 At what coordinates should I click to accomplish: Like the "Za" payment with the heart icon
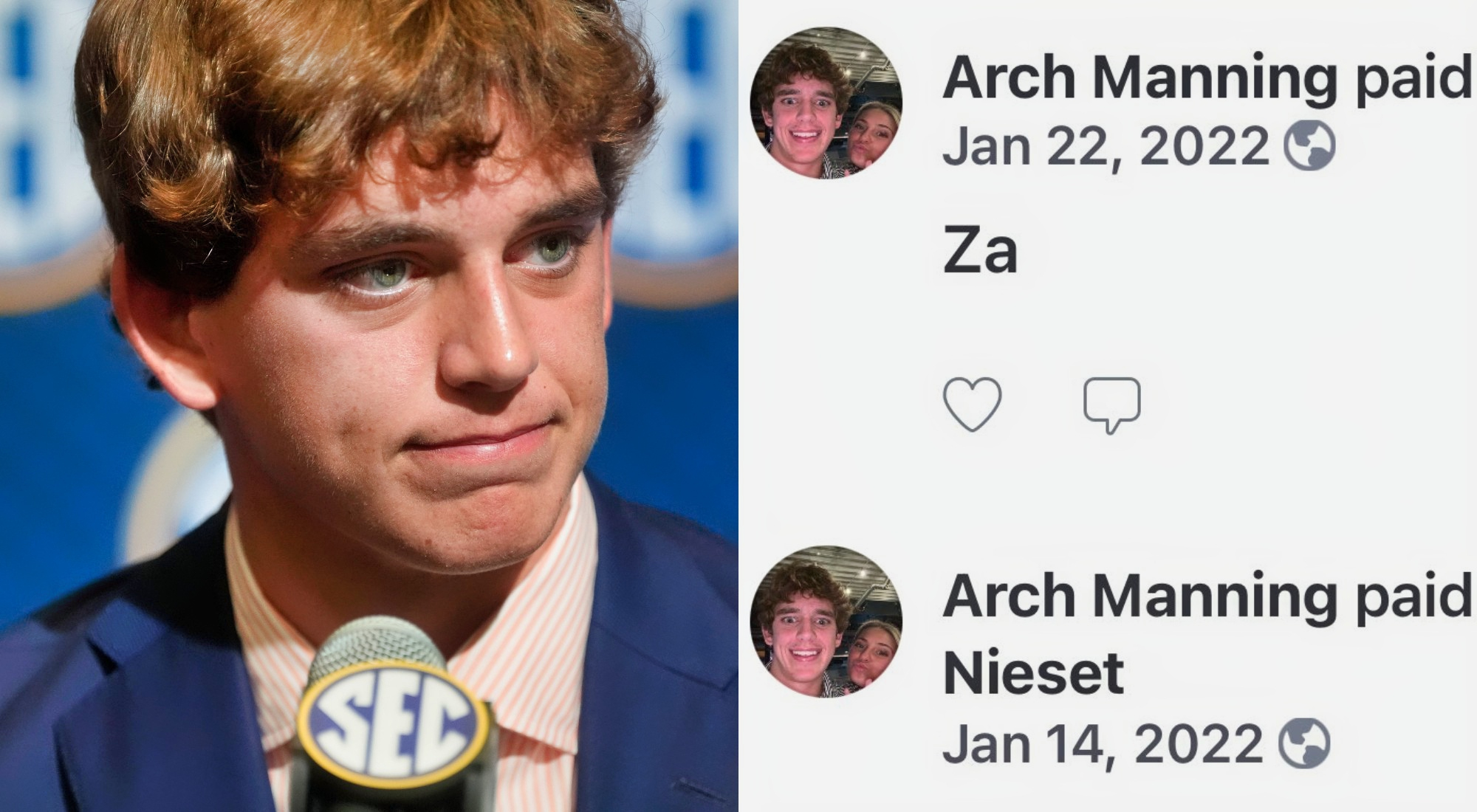click(x=973, y=404)
